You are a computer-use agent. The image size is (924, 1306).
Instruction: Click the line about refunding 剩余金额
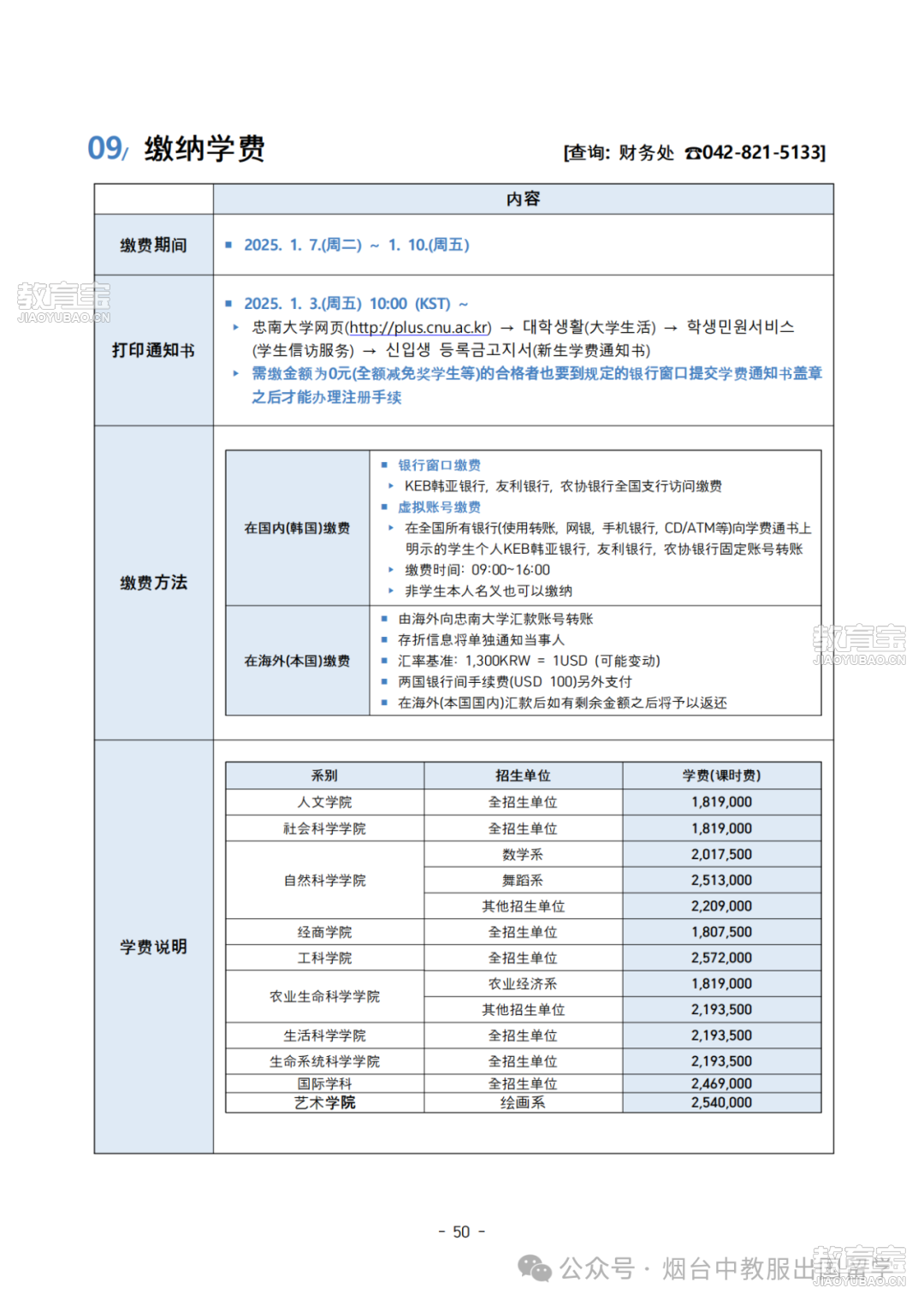pos(562,703)
